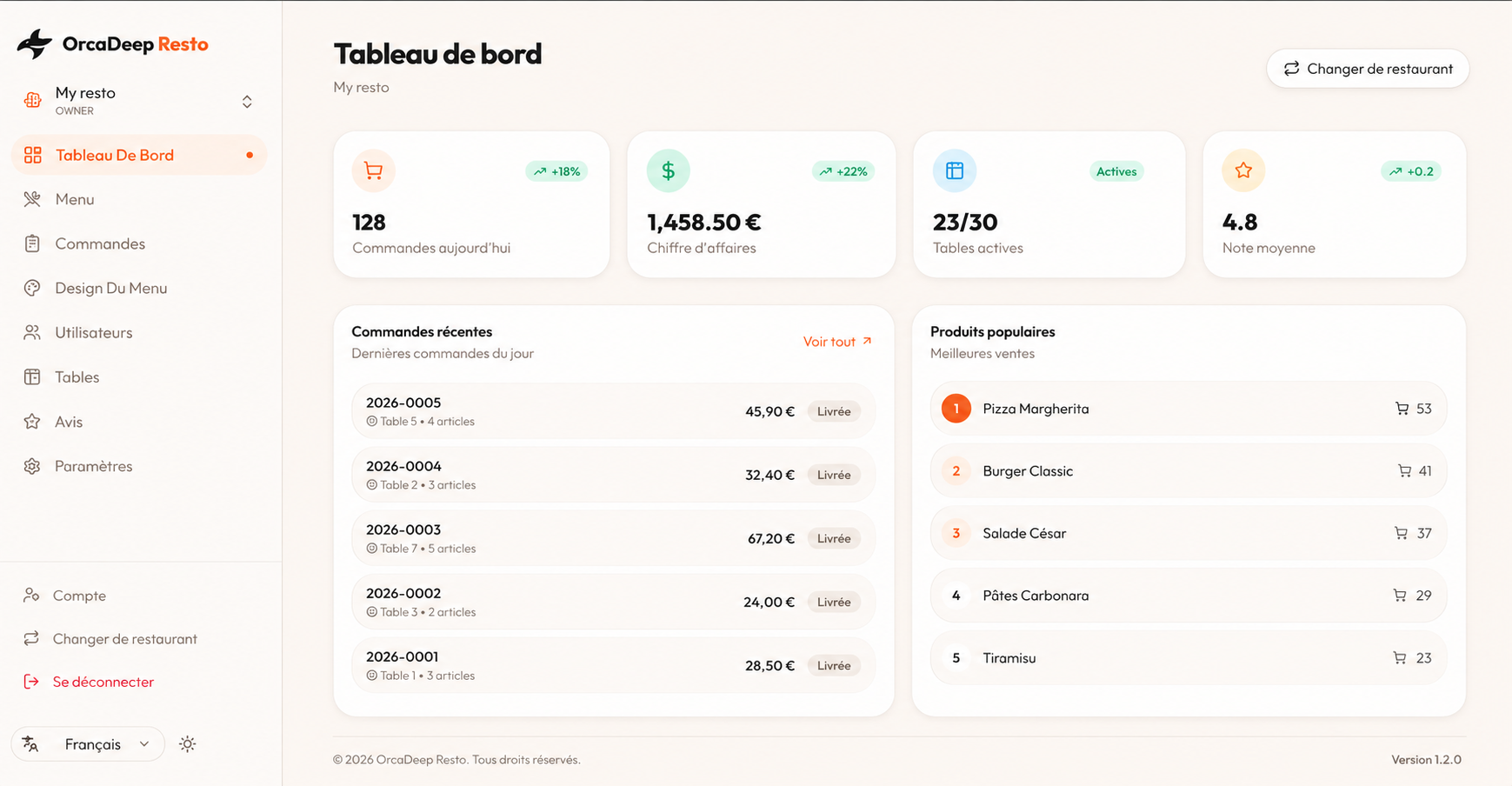Open Paramètres via gear icon
Screen dimensions: 1512x786
[32, 466]
